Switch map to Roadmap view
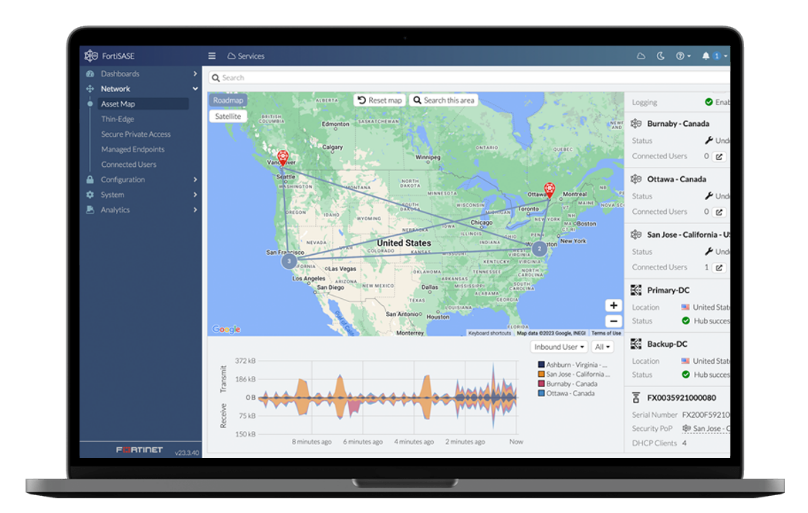The image size is (808, 513). (x=228, y=100)
